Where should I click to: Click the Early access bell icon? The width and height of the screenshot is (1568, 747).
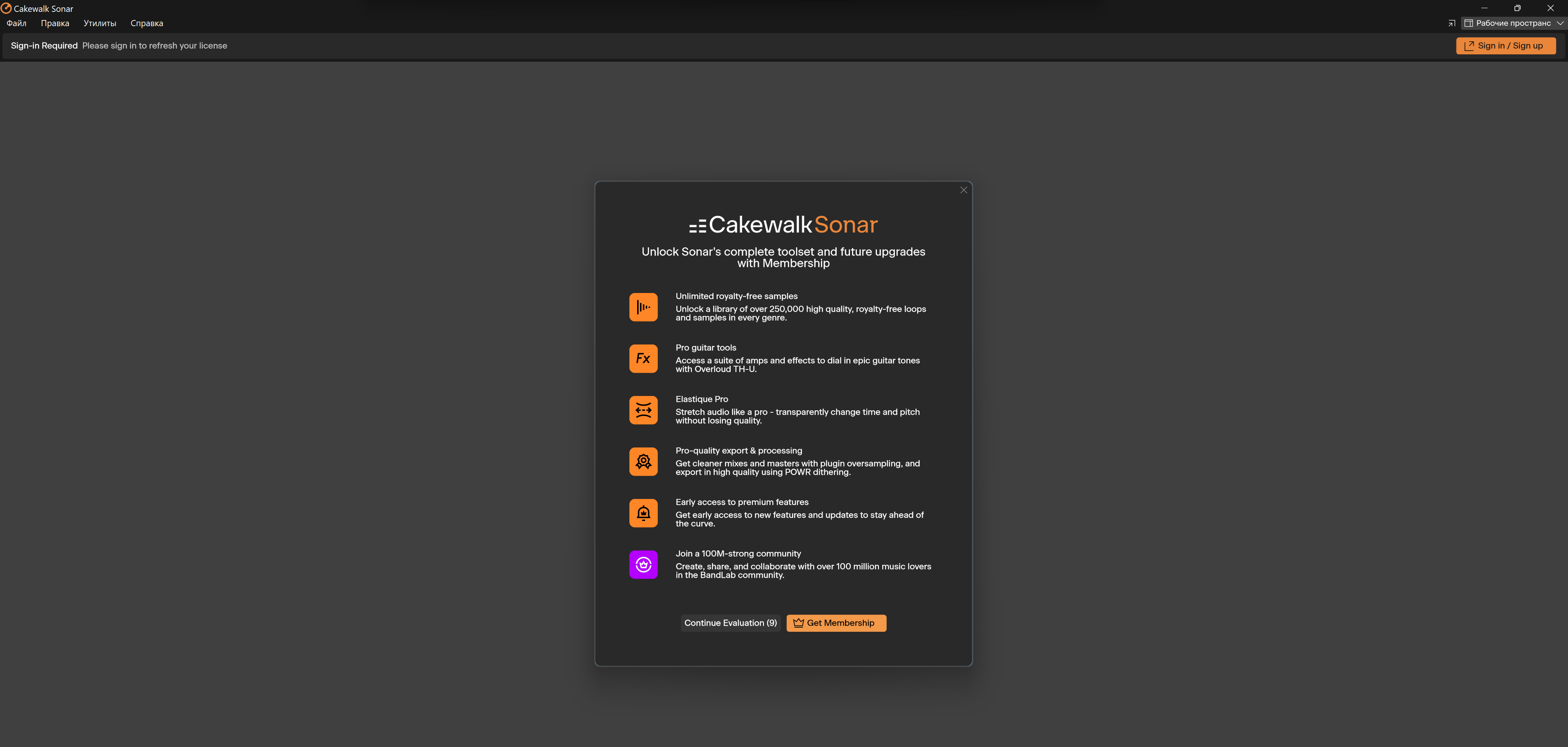pos(643,513)
